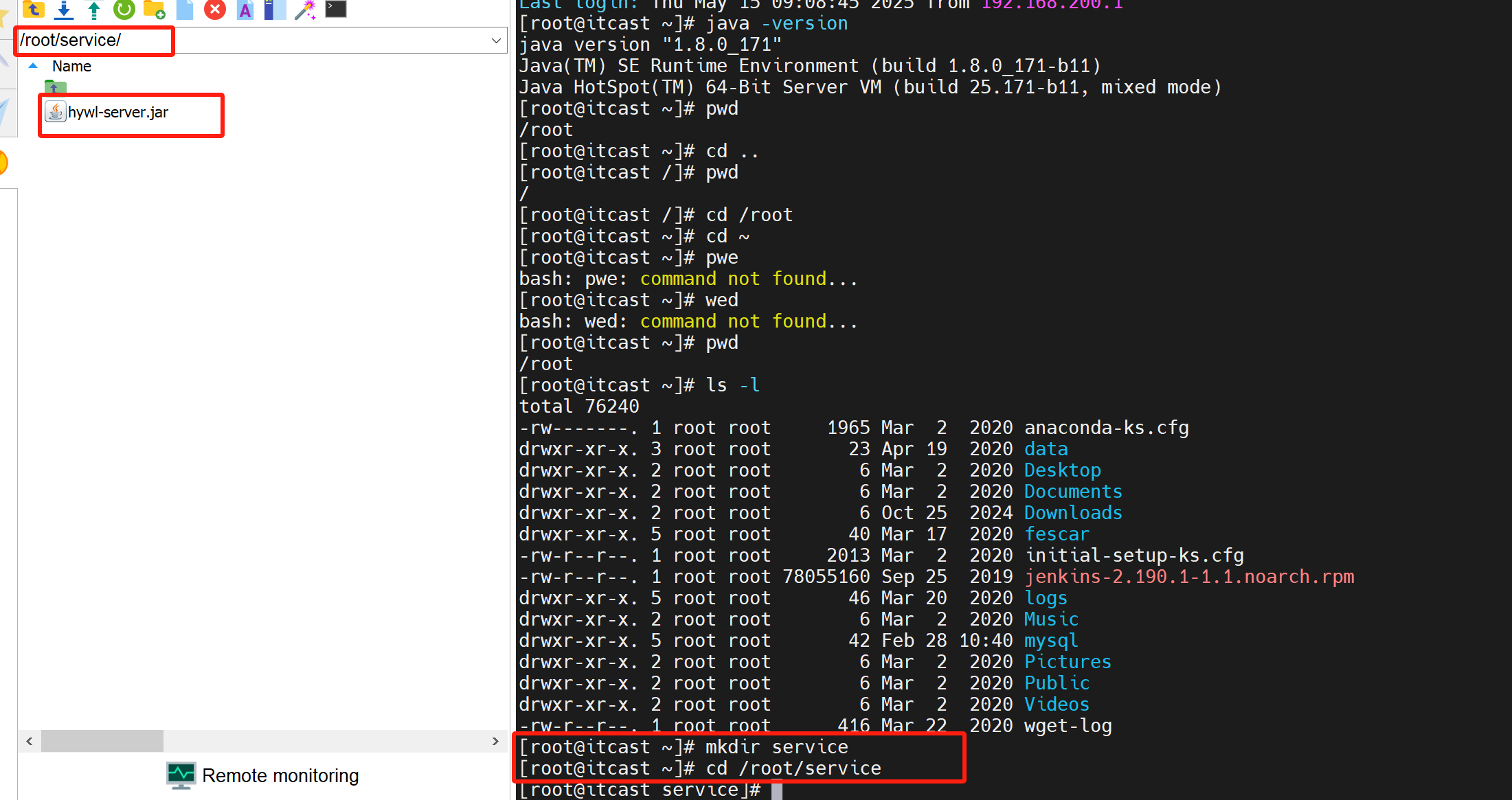Open the green parent folder entry
Screen dimensions: 1512x800
click(55, 87)
